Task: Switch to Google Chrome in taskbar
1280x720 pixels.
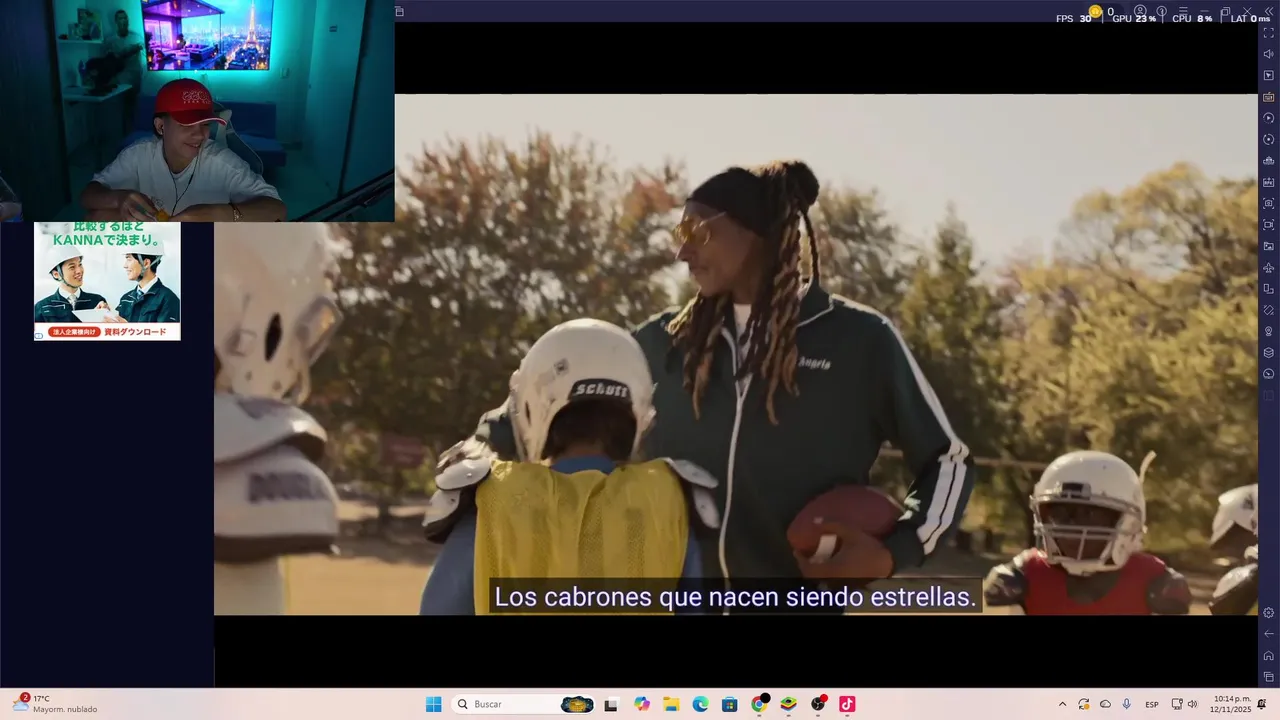Action: tap(759, 704)
